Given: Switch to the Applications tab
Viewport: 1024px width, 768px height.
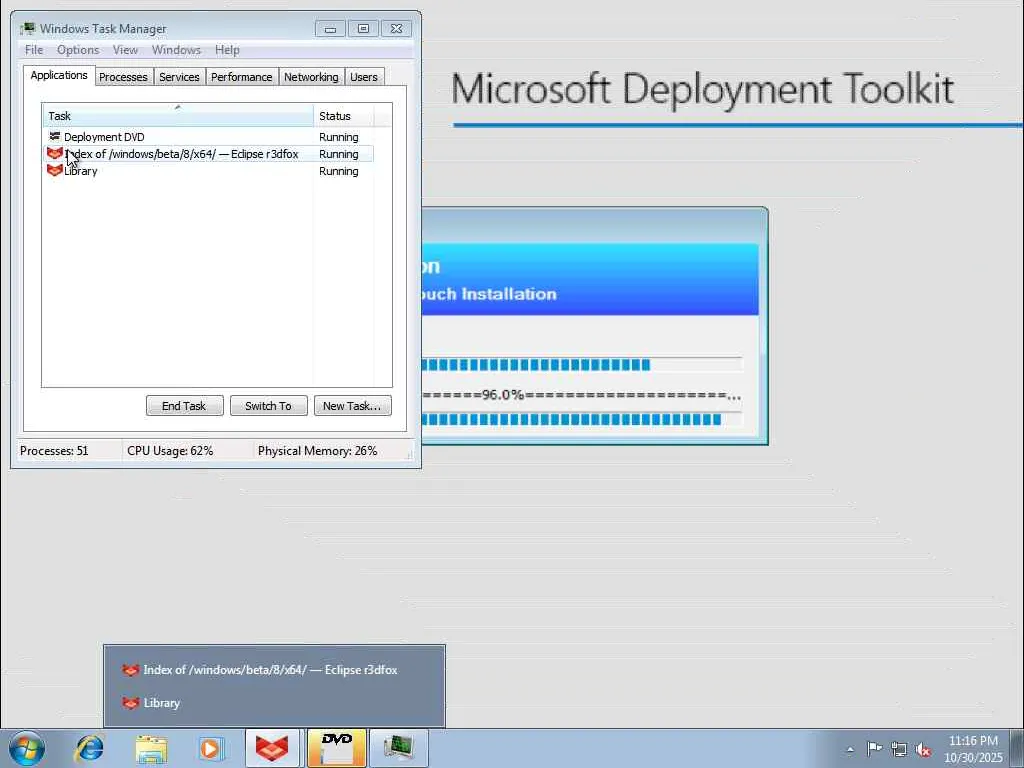Looking at the screenshot, I should click(59, 75).
